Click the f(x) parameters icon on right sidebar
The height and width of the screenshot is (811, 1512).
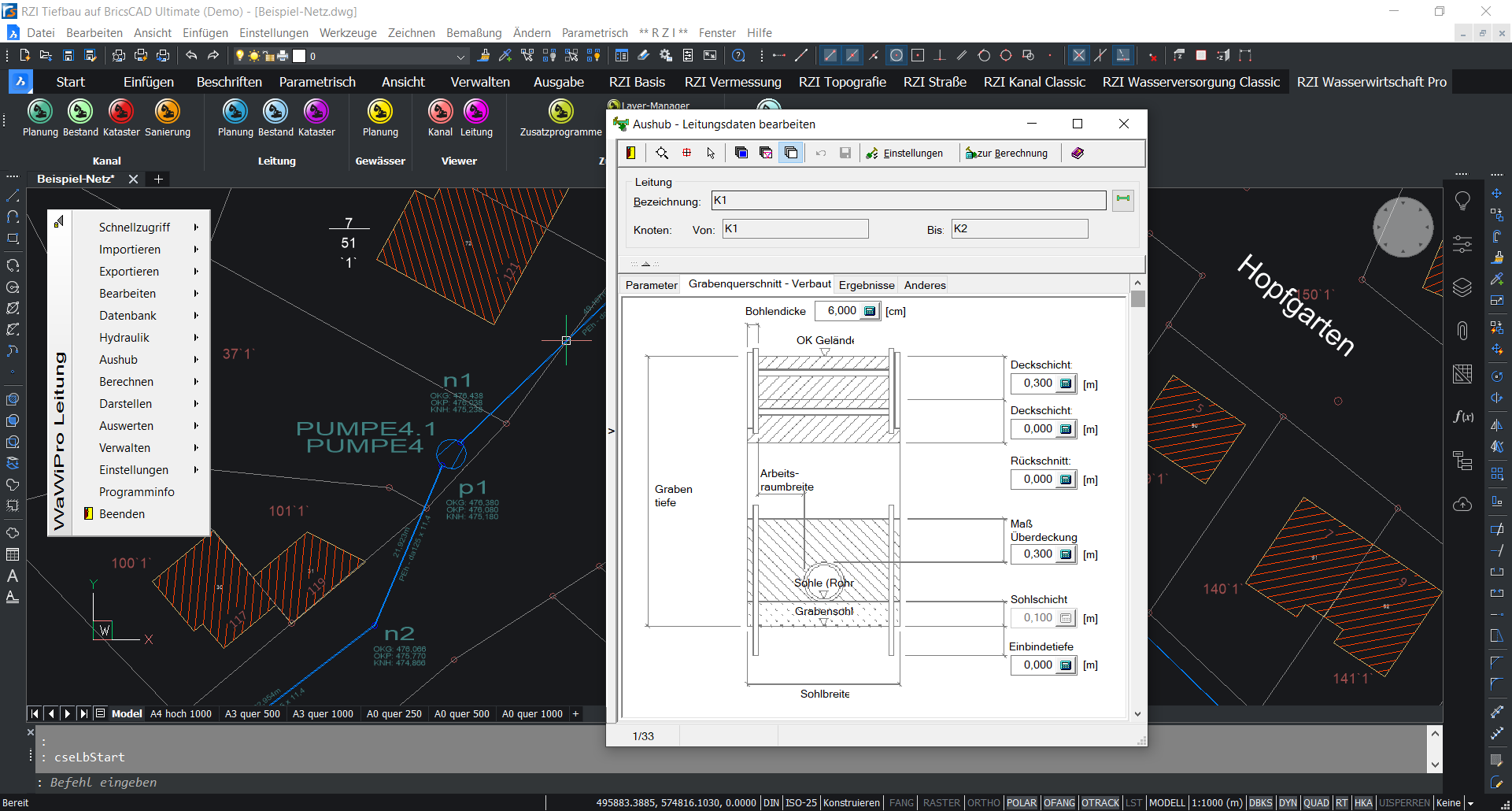1462,417
